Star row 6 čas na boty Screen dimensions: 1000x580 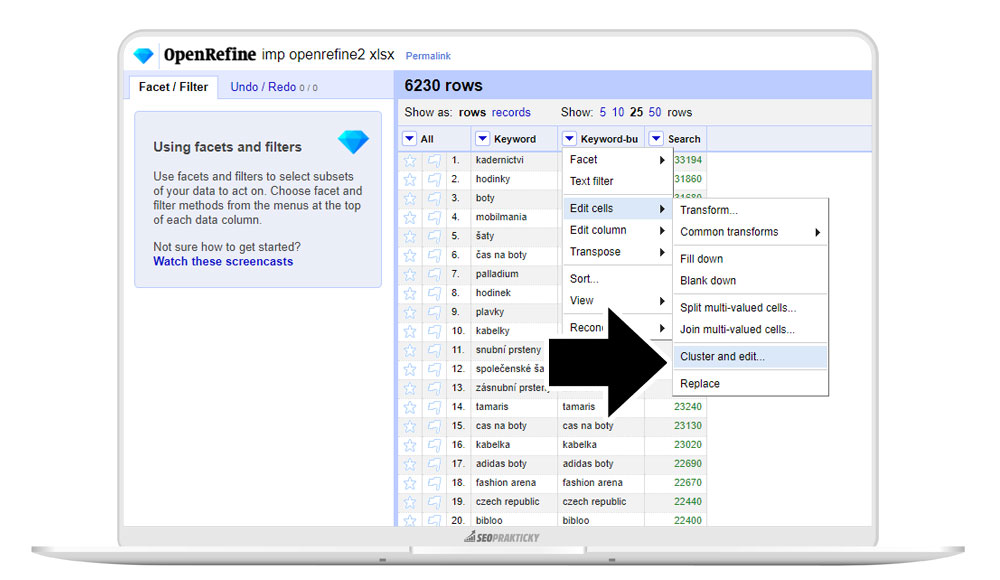410,255
